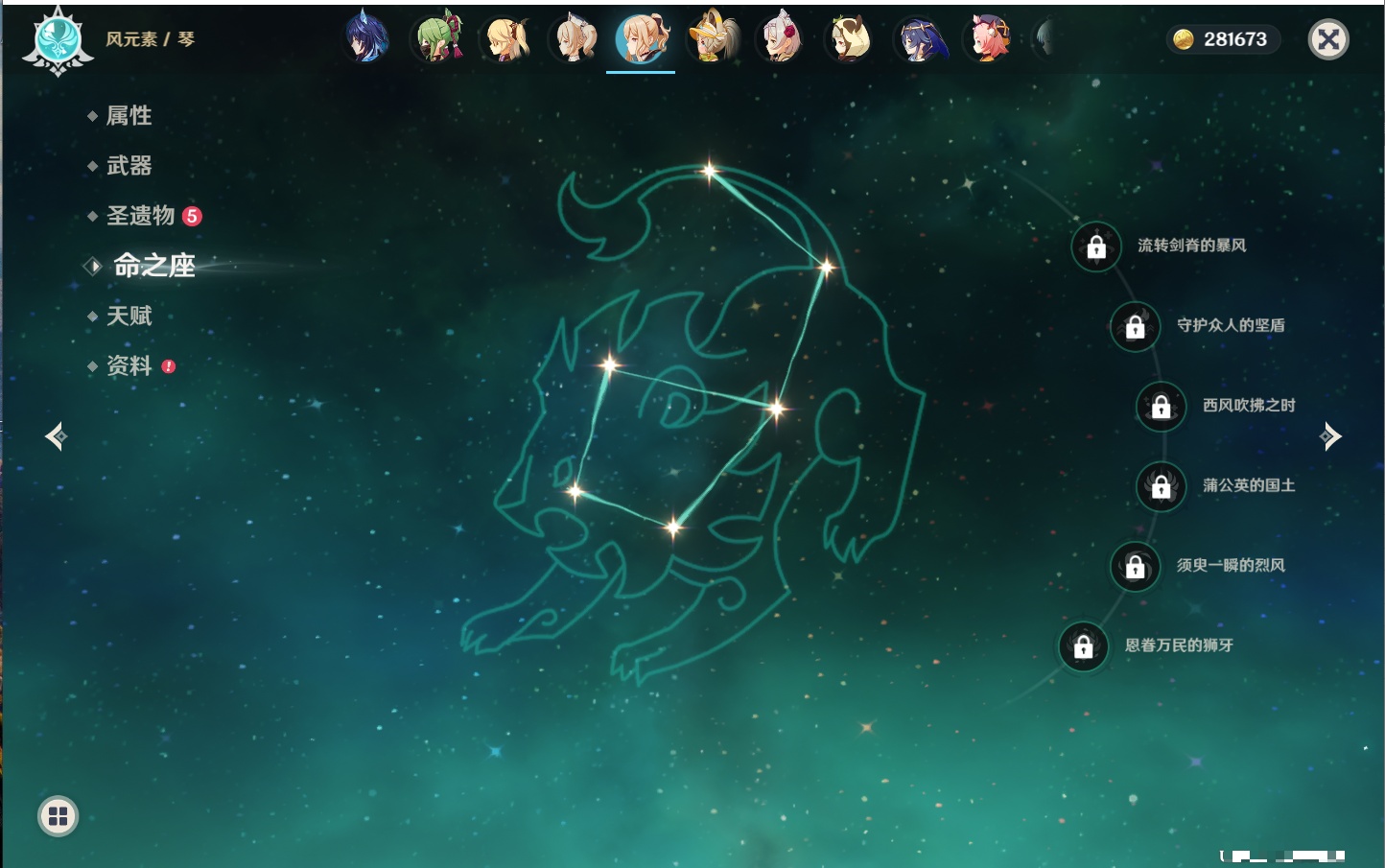Viewport: 1385px width, 868px height.
Task: Select the green-haired masked character portrait
Action: 437,38
